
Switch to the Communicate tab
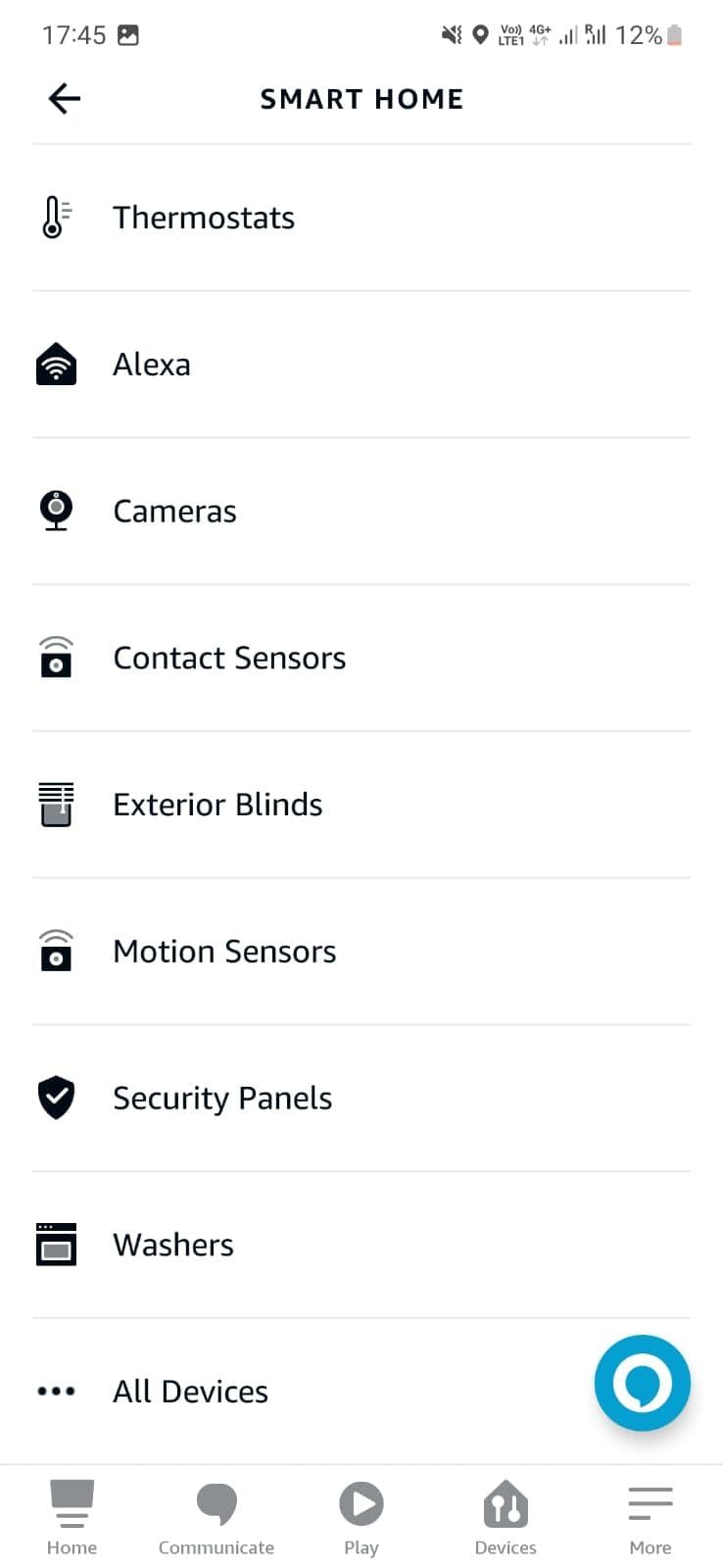217,1517
